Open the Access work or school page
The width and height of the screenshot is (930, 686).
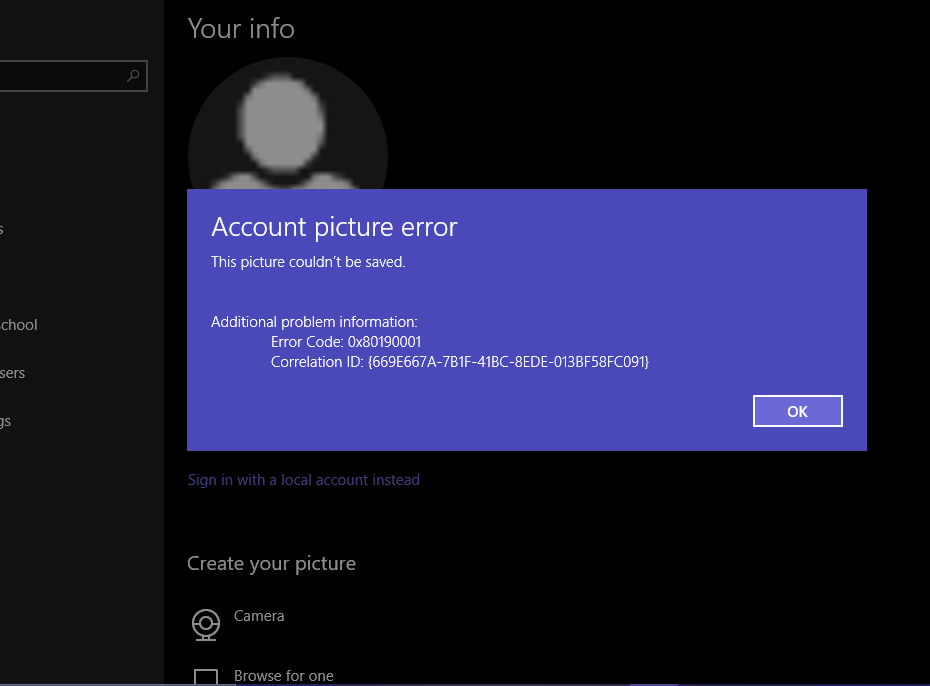(x=18, y=324)
